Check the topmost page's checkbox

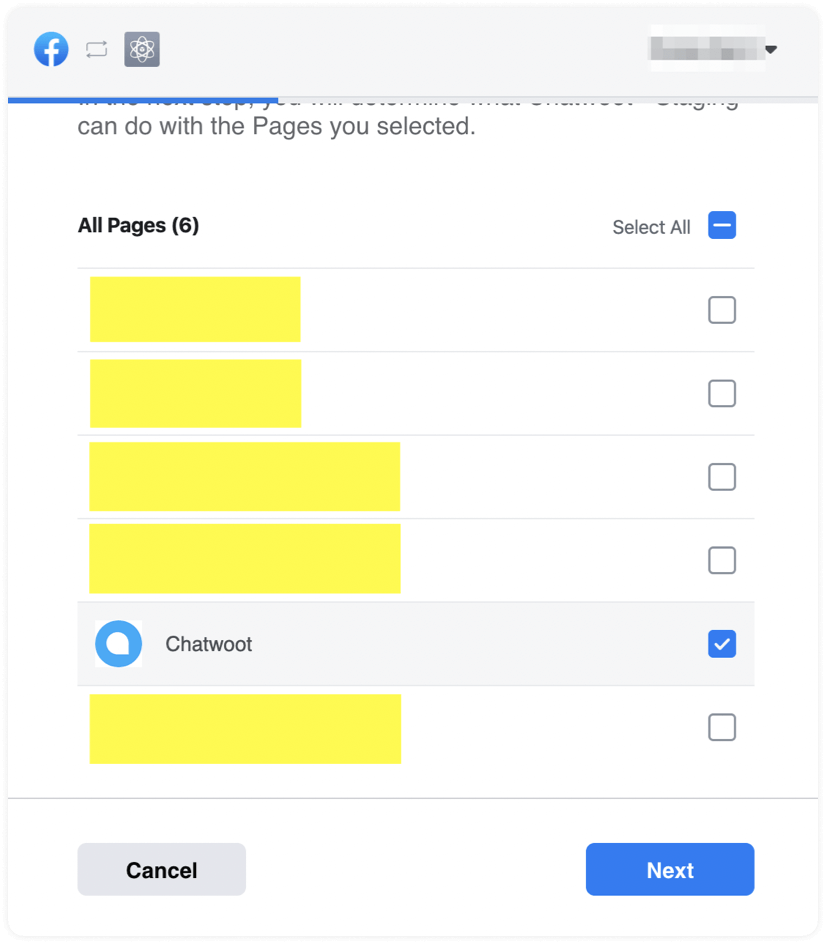[722, 310]
